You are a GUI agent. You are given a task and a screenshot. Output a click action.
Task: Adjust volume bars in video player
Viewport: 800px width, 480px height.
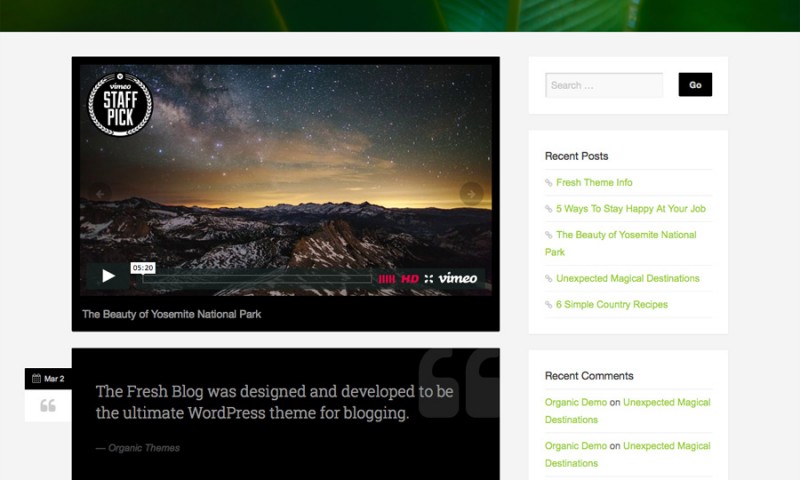point(386,279)
